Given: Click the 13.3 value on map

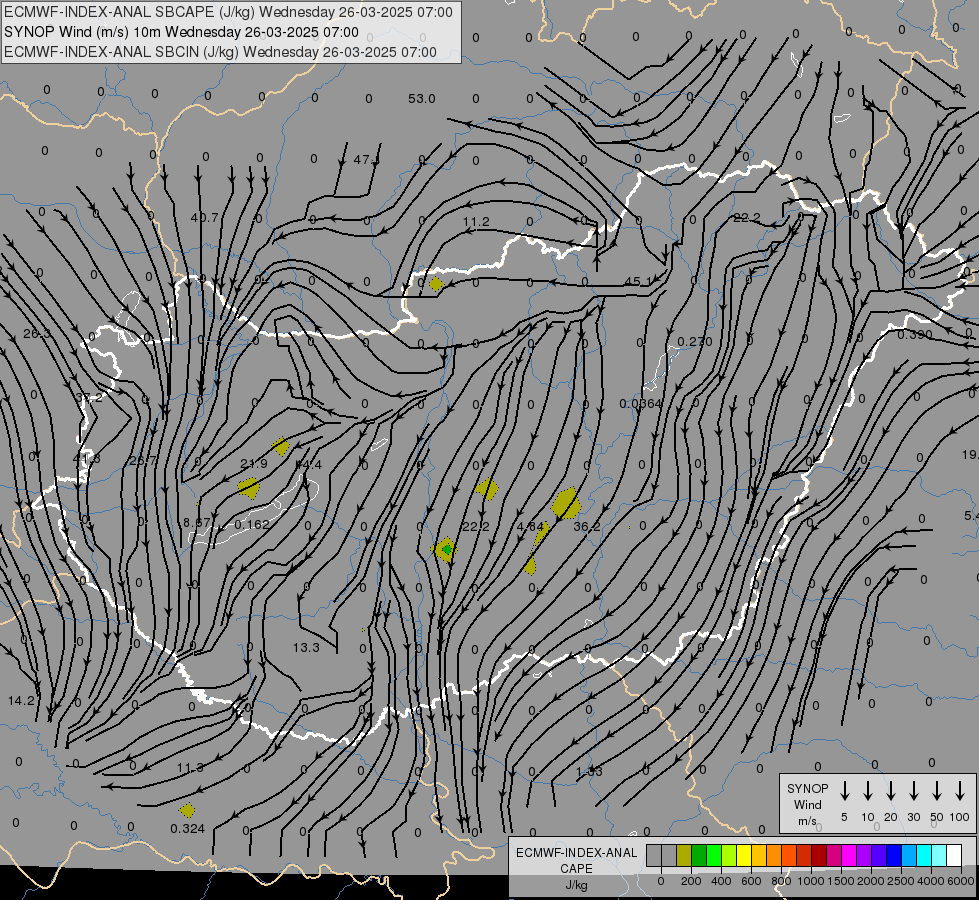Looking at the screenshot, I should point(306,648).
